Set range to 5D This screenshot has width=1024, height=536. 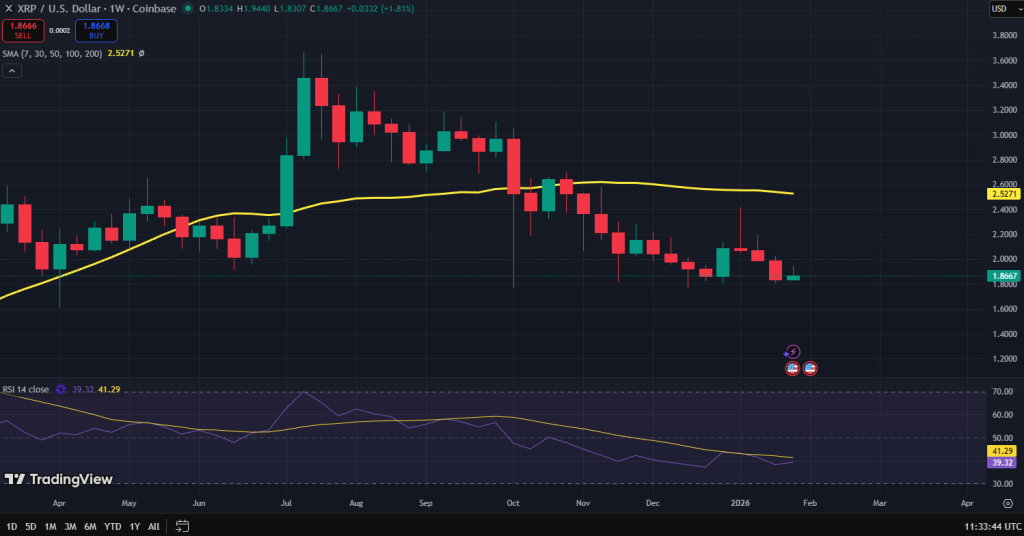[x=31, y=526]
